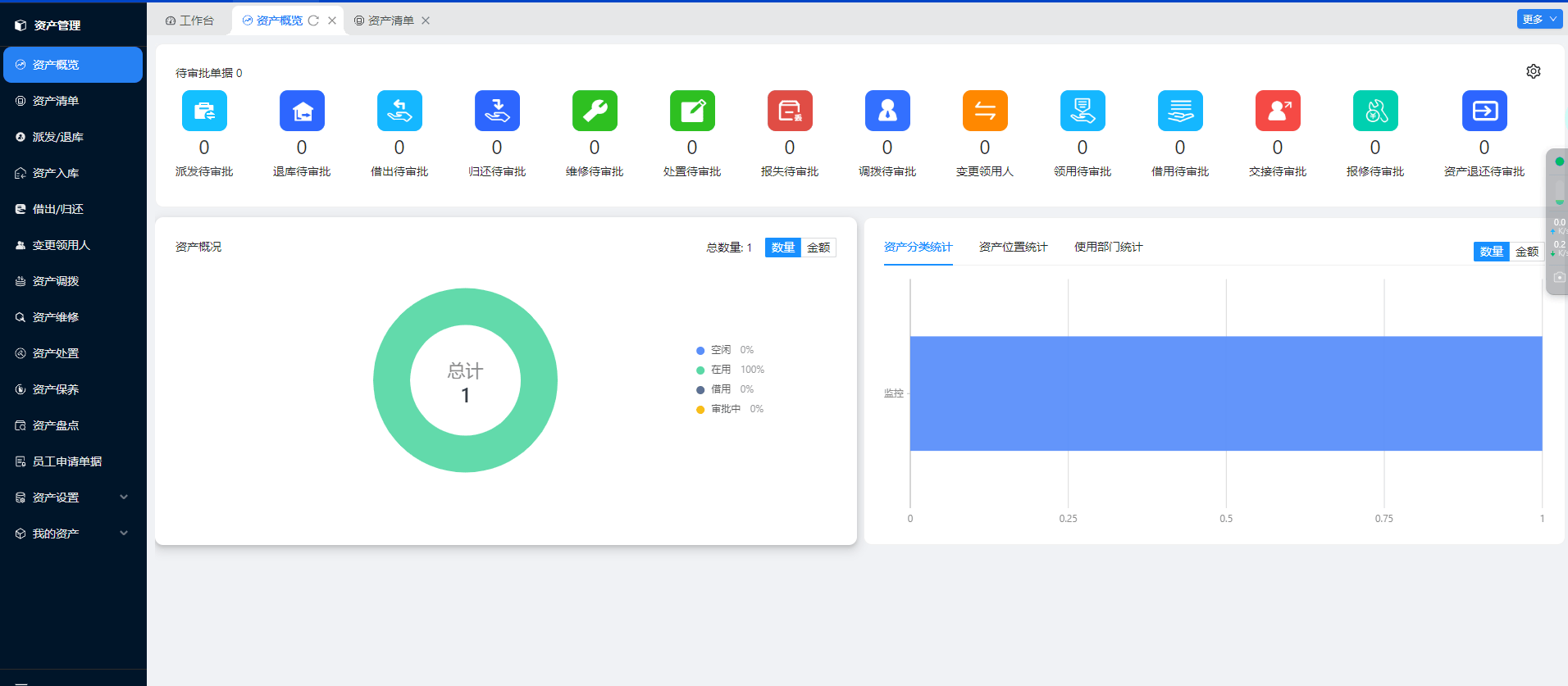Screen dimensions: 1568x686
Task: Select the 变更领用人 orange swap icon
Action: [985, 111]
